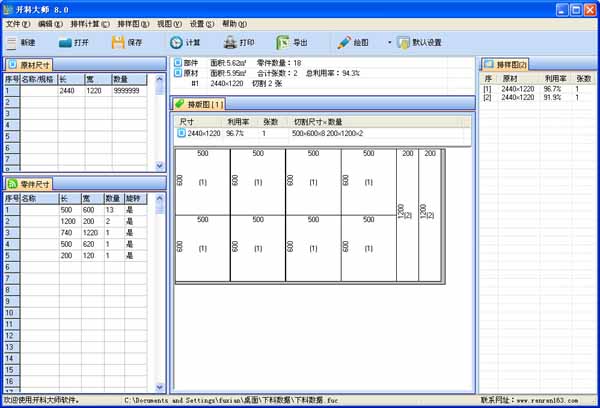Open the 编辑(E) menu

click(50, 24)
